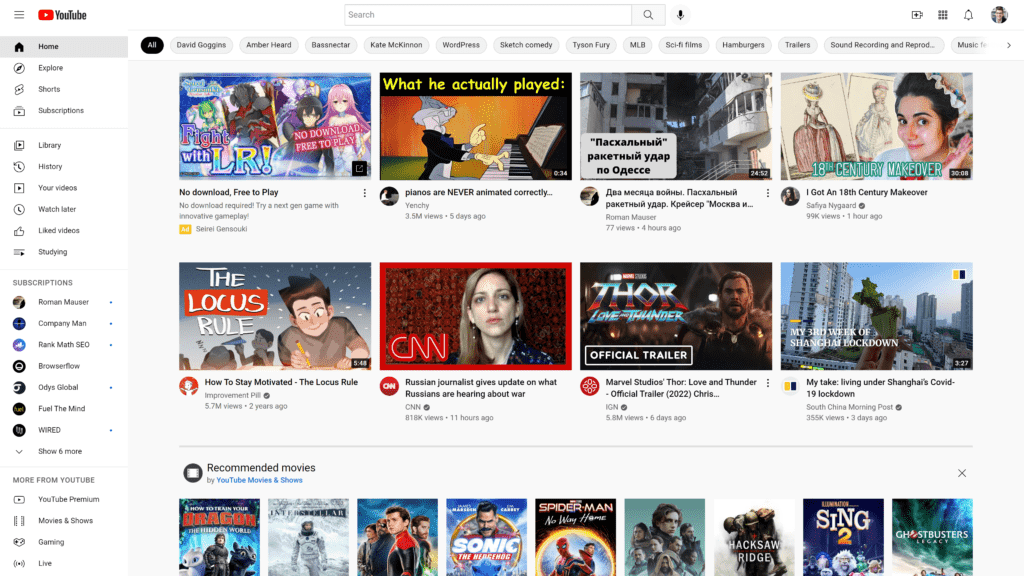The height and width of the screenshot is (576, 1024).
Task: Open the account avatar menu
Action: [x=999, y=14]
